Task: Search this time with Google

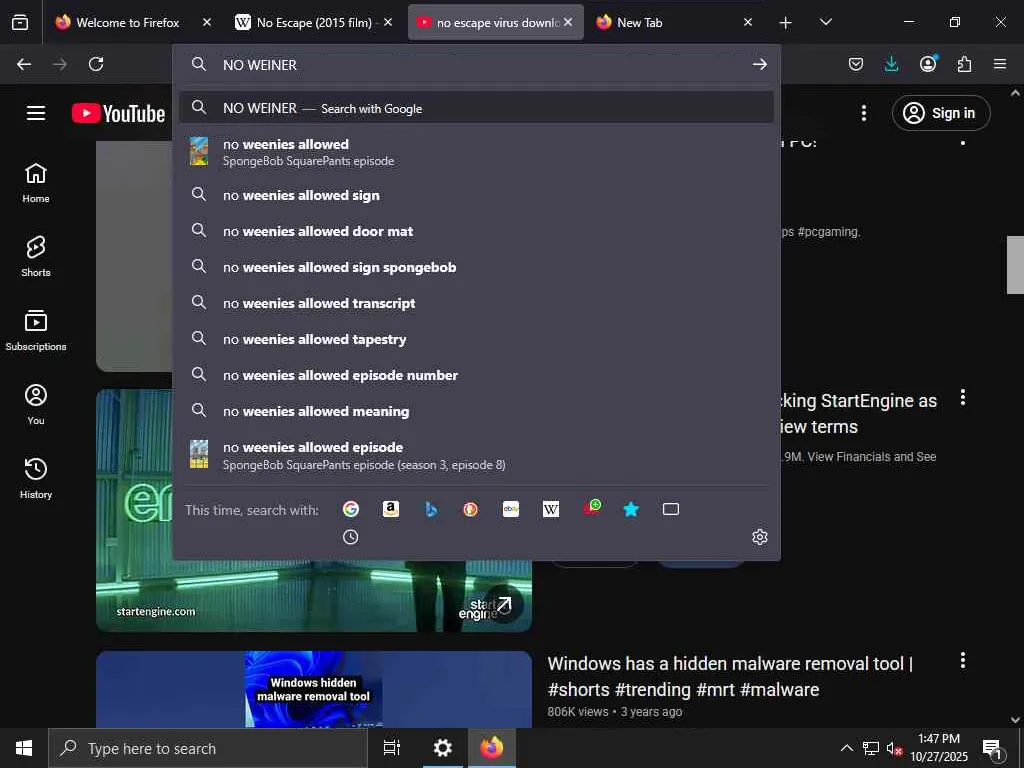Action: click(x=351, y=509)
